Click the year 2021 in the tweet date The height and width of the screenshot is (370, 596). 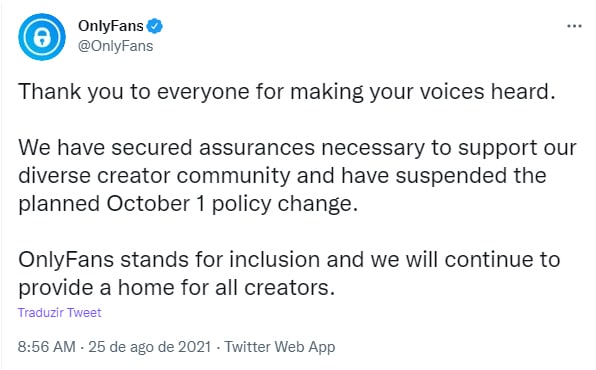195,347
